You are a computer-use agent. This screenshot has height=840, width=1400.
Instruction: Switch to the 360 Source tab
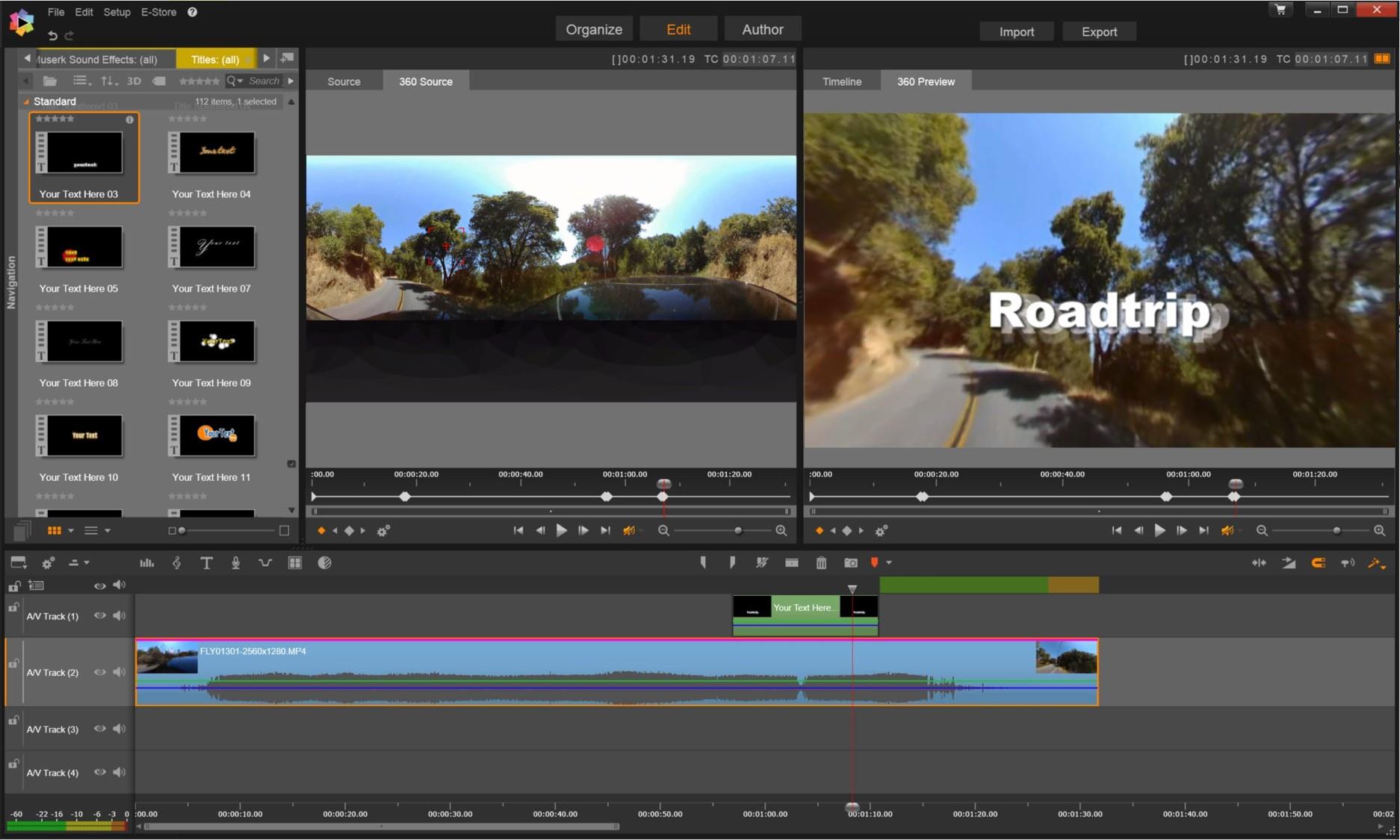(x=425, y=81)
